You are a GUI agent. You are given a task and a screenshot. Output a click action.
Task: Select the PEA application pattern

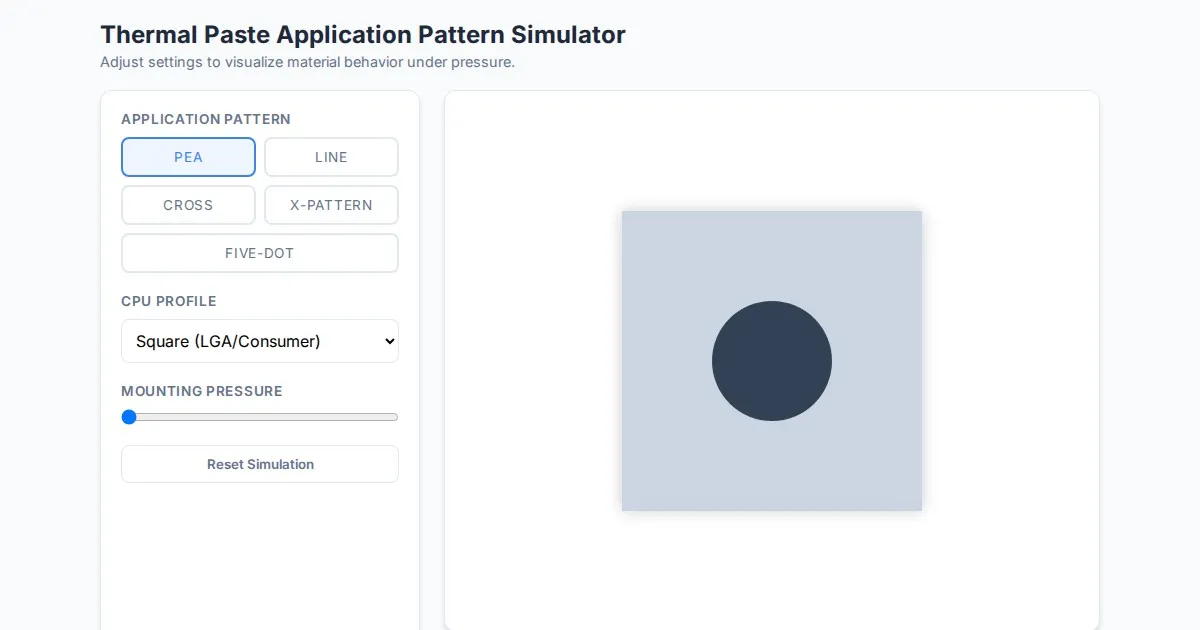pos(188,157)
